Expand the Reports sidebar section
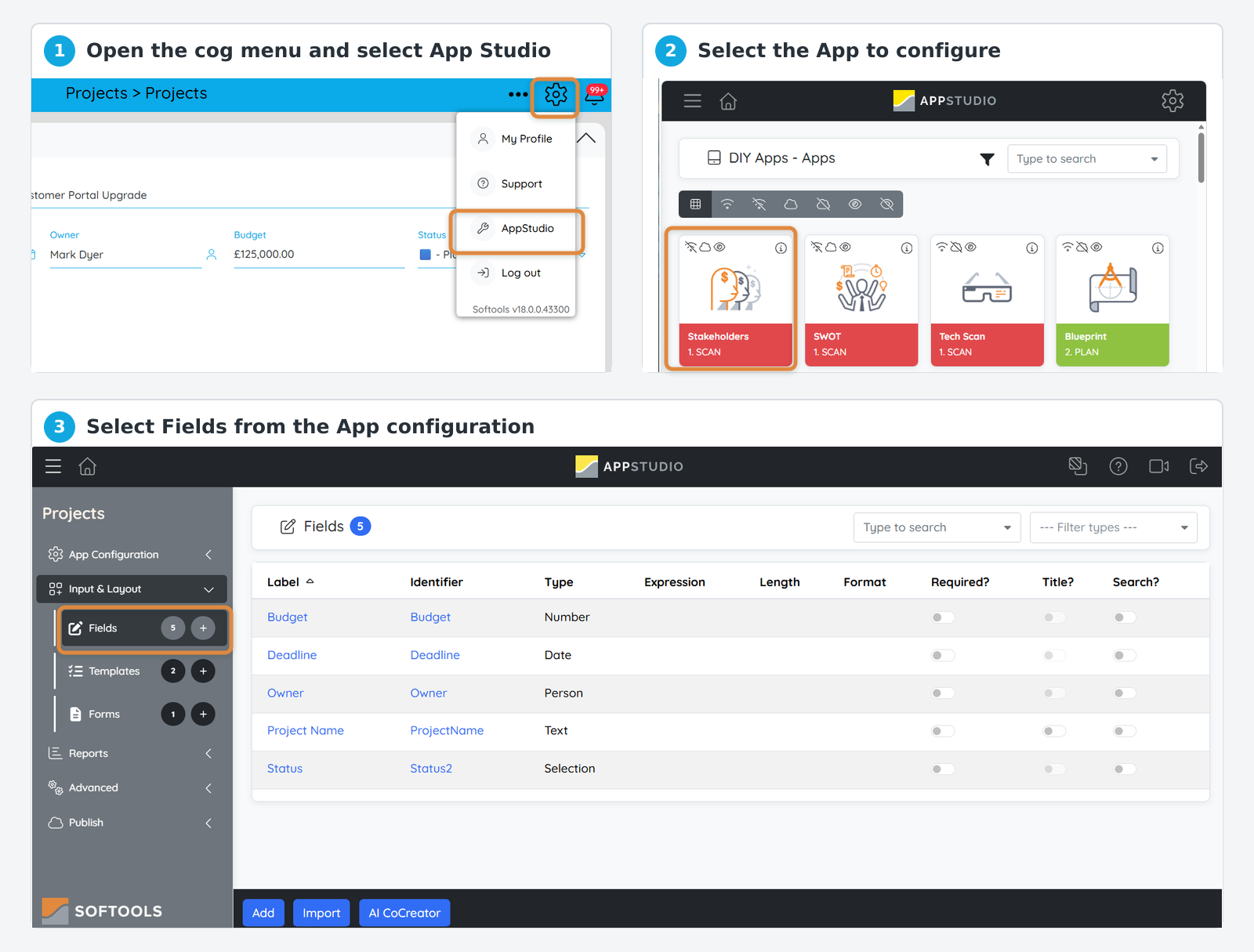This screenshot has height=952, width=1254. [x=132, y=753]
